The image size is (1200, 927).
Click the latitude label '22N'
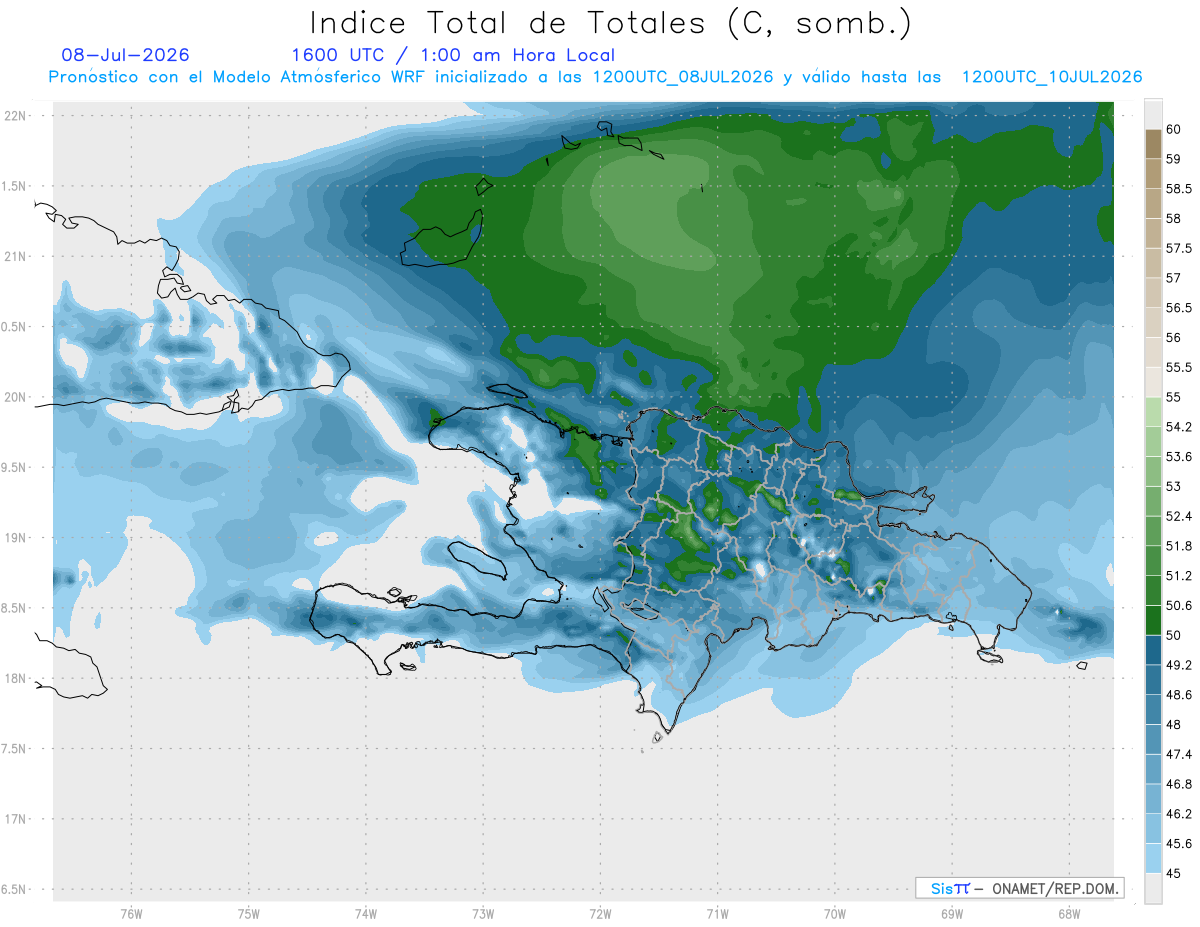(x=16, y=115)
